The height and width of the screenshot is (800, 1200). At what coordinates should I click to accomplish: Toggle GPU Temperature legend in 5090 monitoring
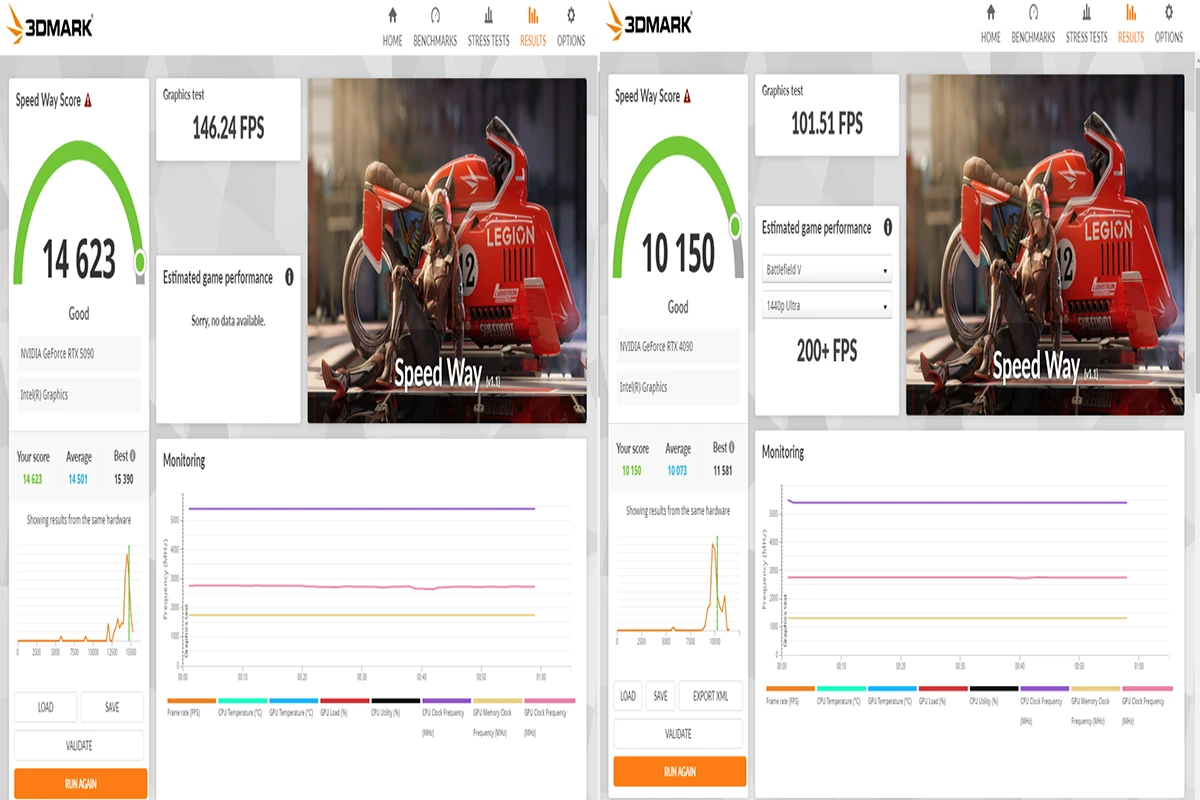pos(293,708)
